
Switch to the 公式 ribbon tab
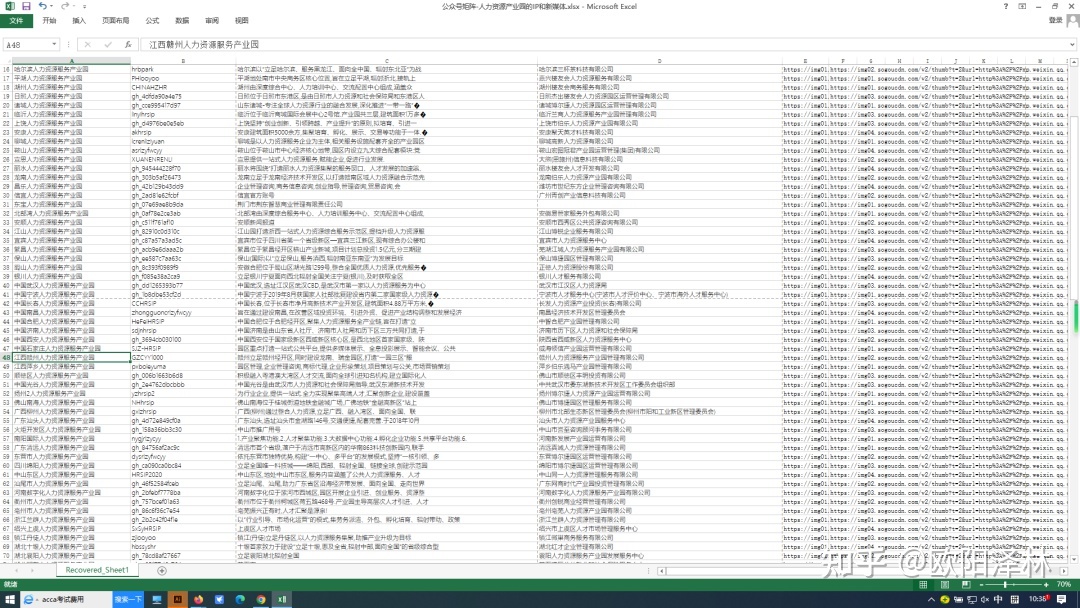(x=152, y=21)
